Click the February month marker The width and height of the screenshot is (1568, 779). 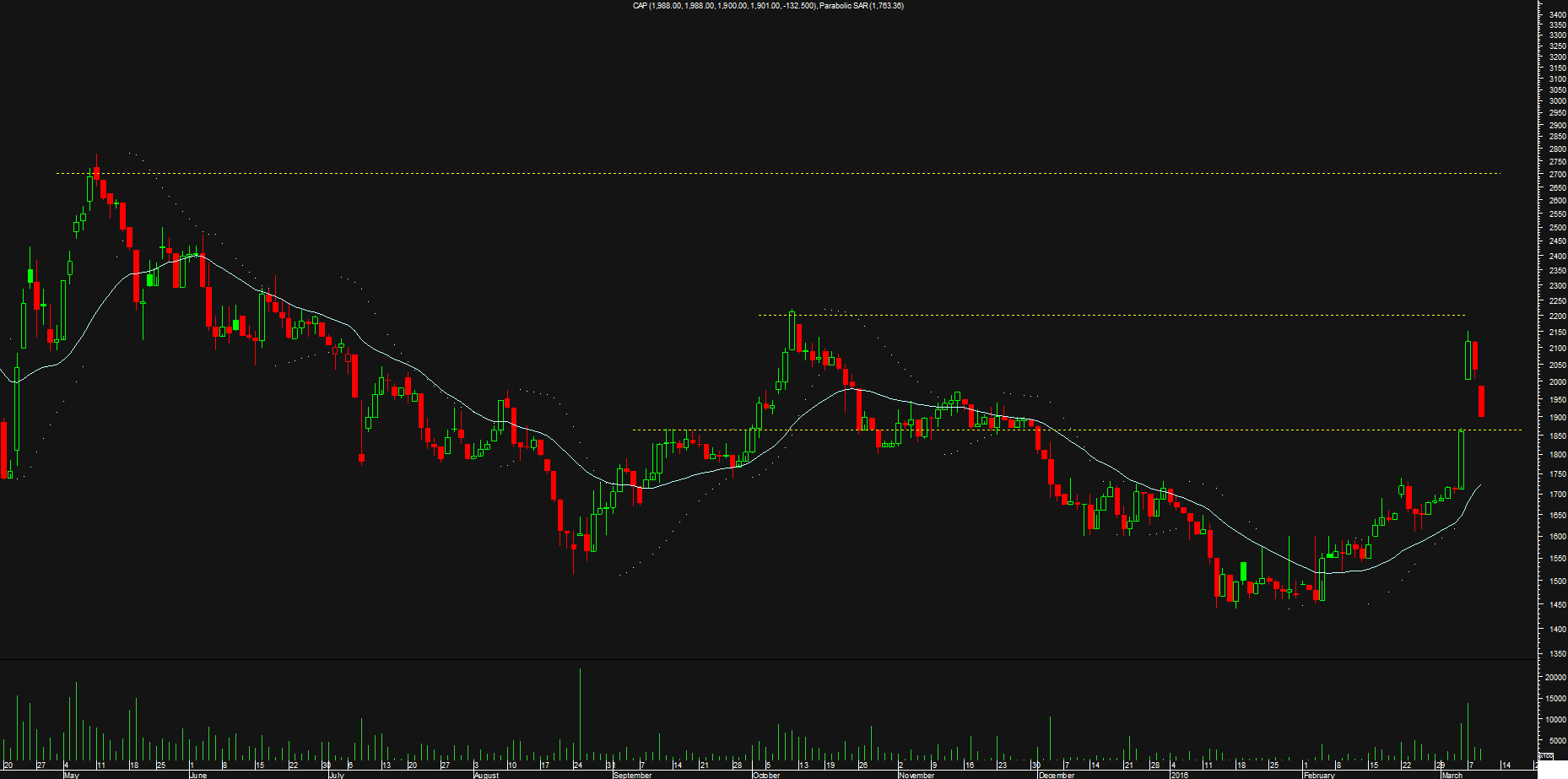click(x=1319, y=775)
